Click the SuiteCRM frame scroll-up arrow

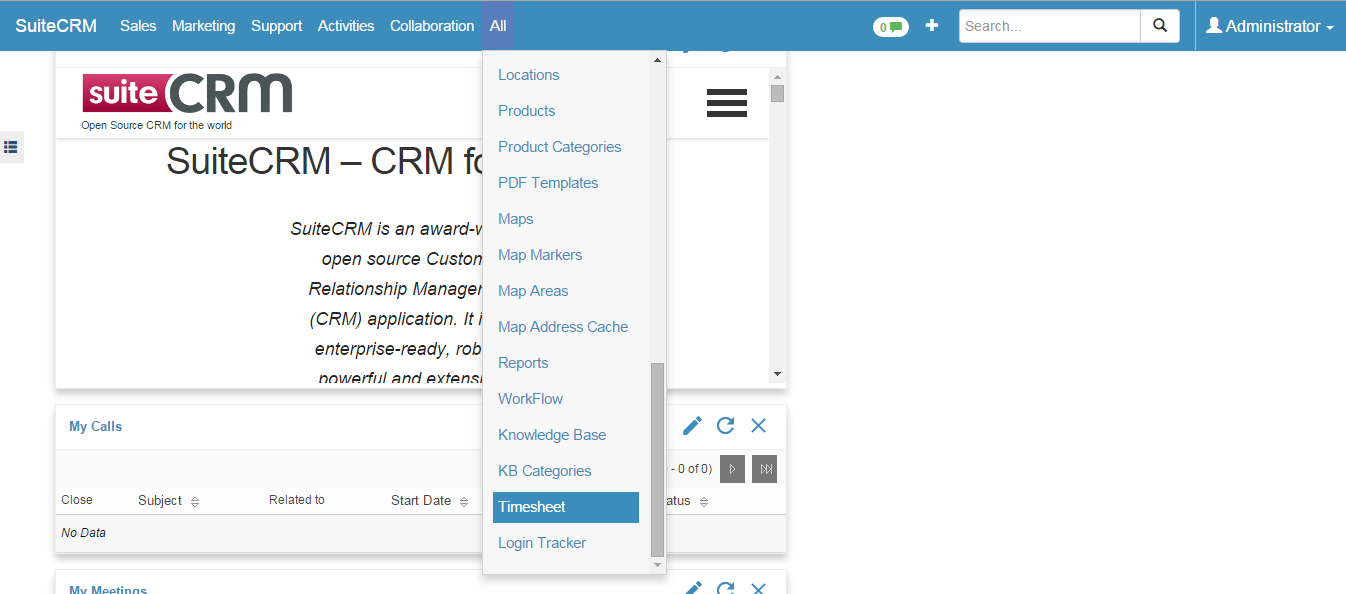pos(778,76)
